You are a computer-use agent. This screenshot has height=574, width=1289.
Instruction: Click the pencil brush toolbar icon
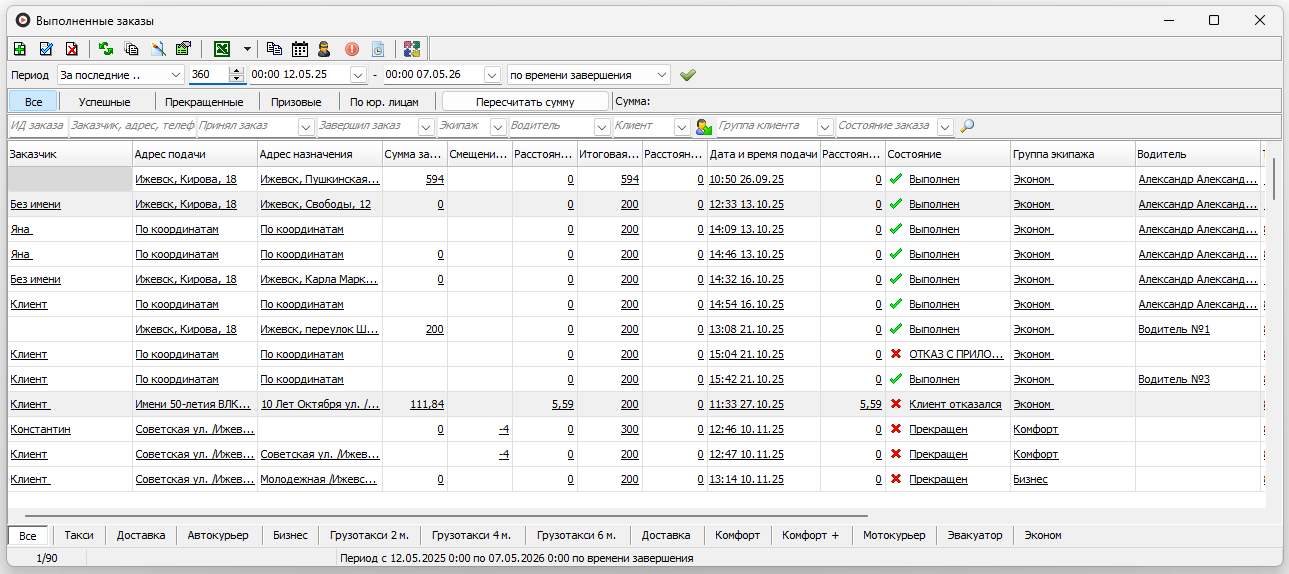(x=158, y=48)
